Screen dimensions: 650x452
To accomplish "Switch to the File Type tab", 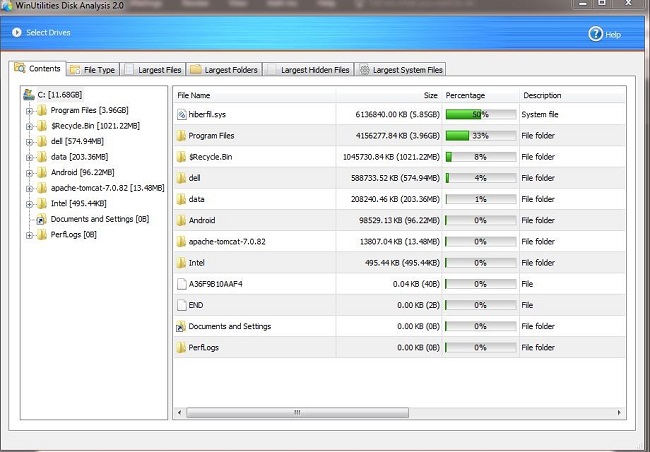I will point(93,70).
